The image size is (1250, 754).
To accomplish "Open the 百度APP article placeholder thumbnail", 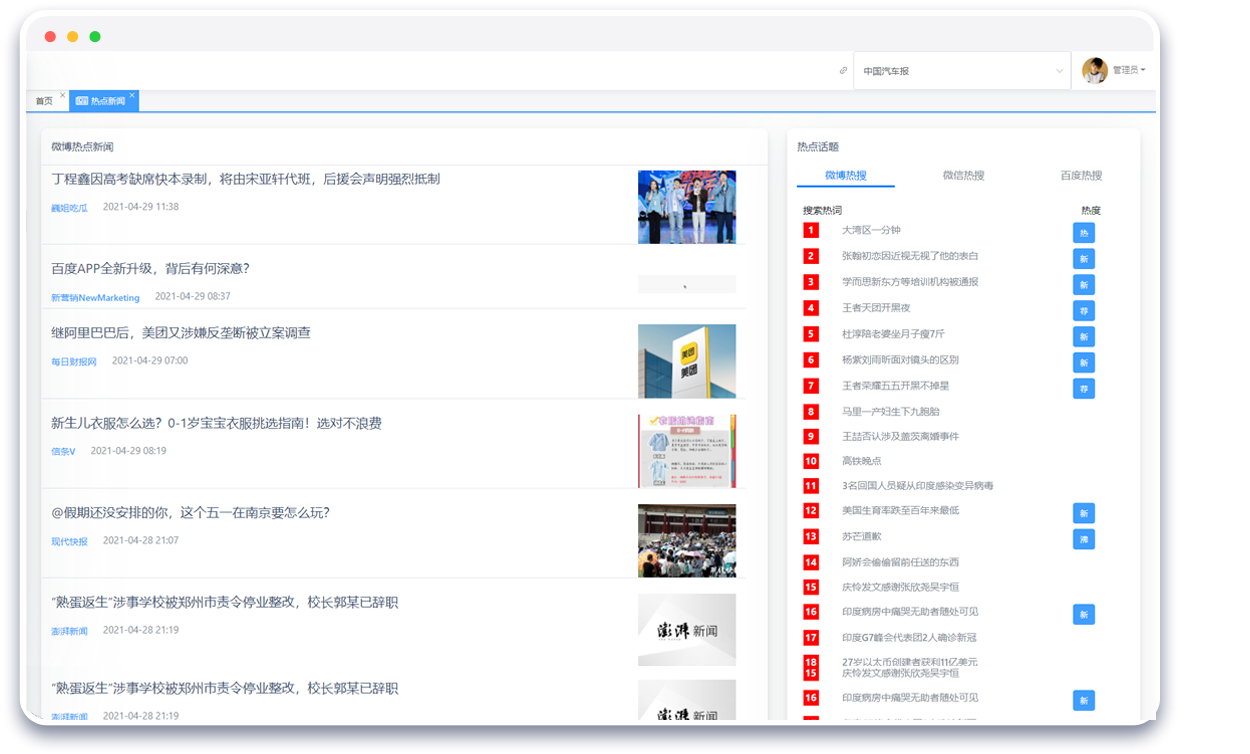I will click(687, 284).
